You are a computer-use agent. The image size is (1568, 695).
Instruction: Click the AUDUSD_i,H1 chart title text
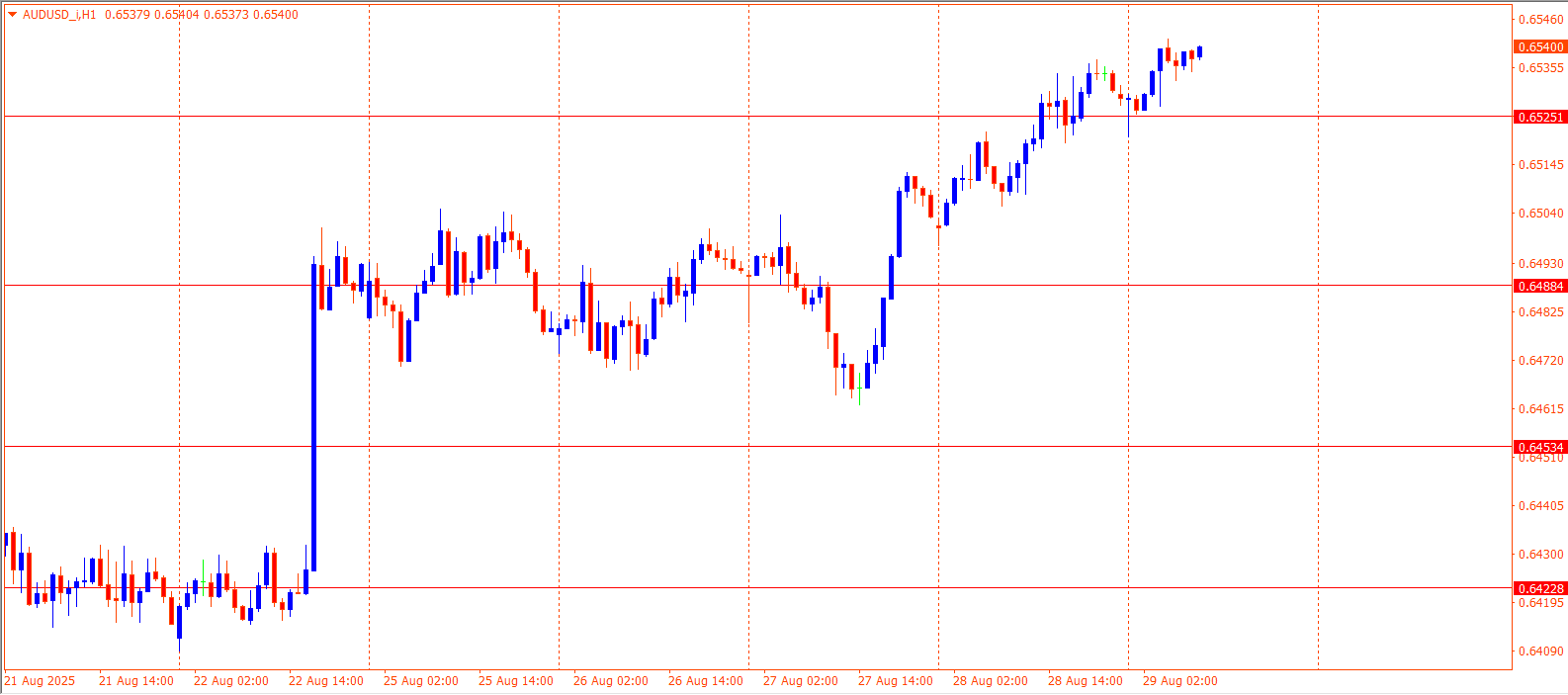coord(59,15)
